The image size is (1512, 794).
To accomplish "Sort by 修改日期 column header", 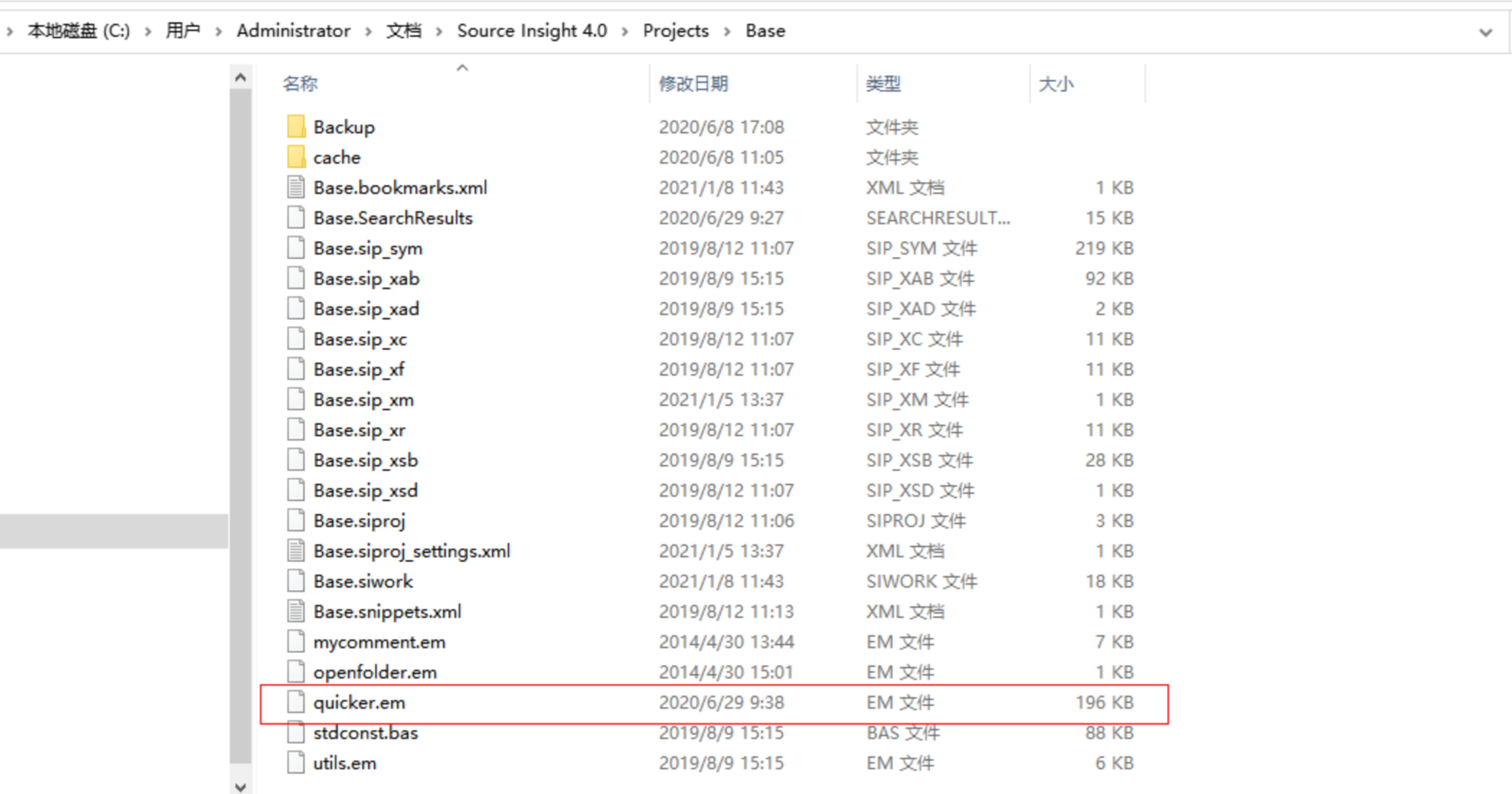I will [x=693, y=84].
